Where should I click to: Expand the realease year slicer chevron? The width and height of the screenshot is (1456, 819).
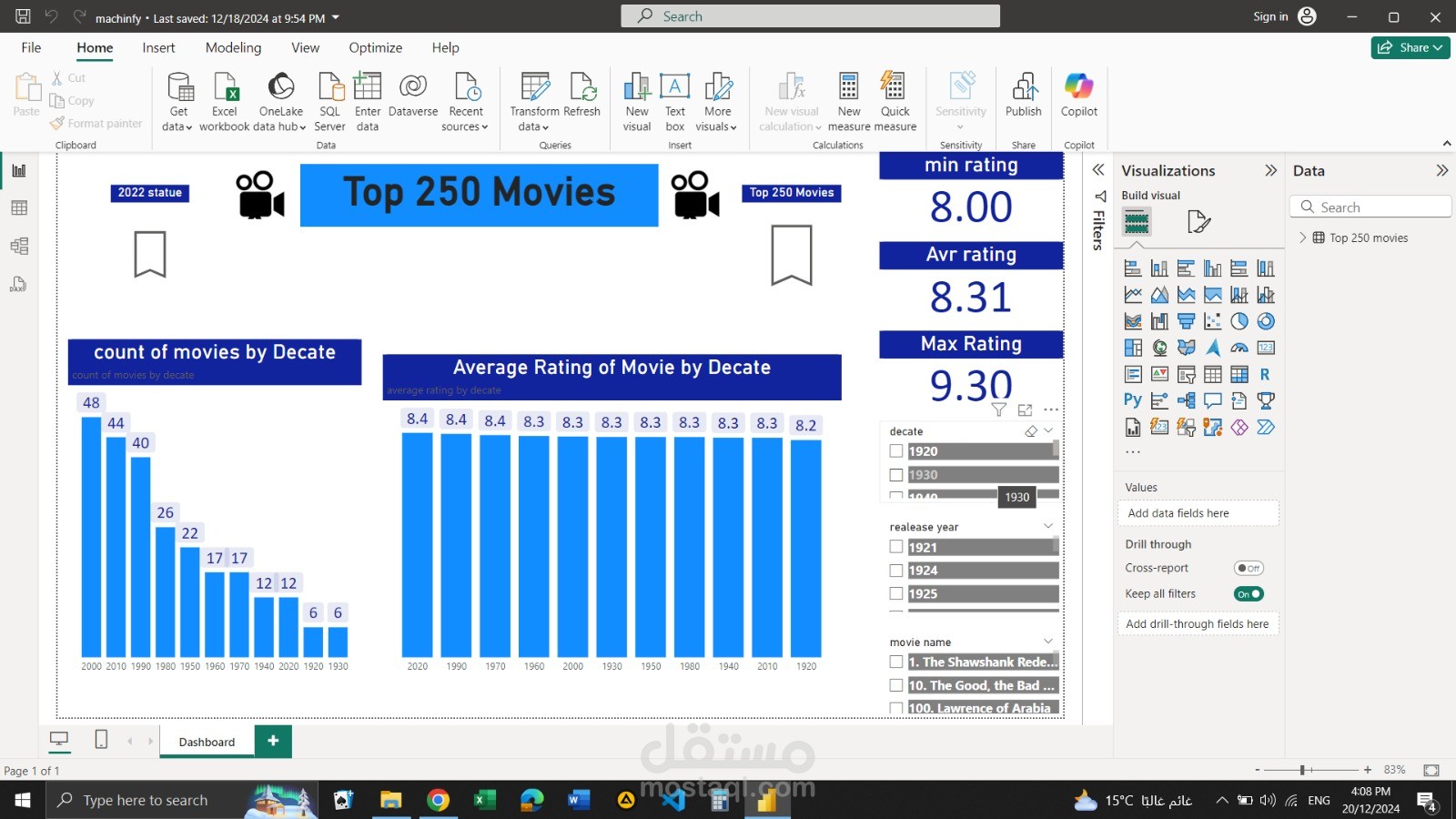click(1048, 526)
